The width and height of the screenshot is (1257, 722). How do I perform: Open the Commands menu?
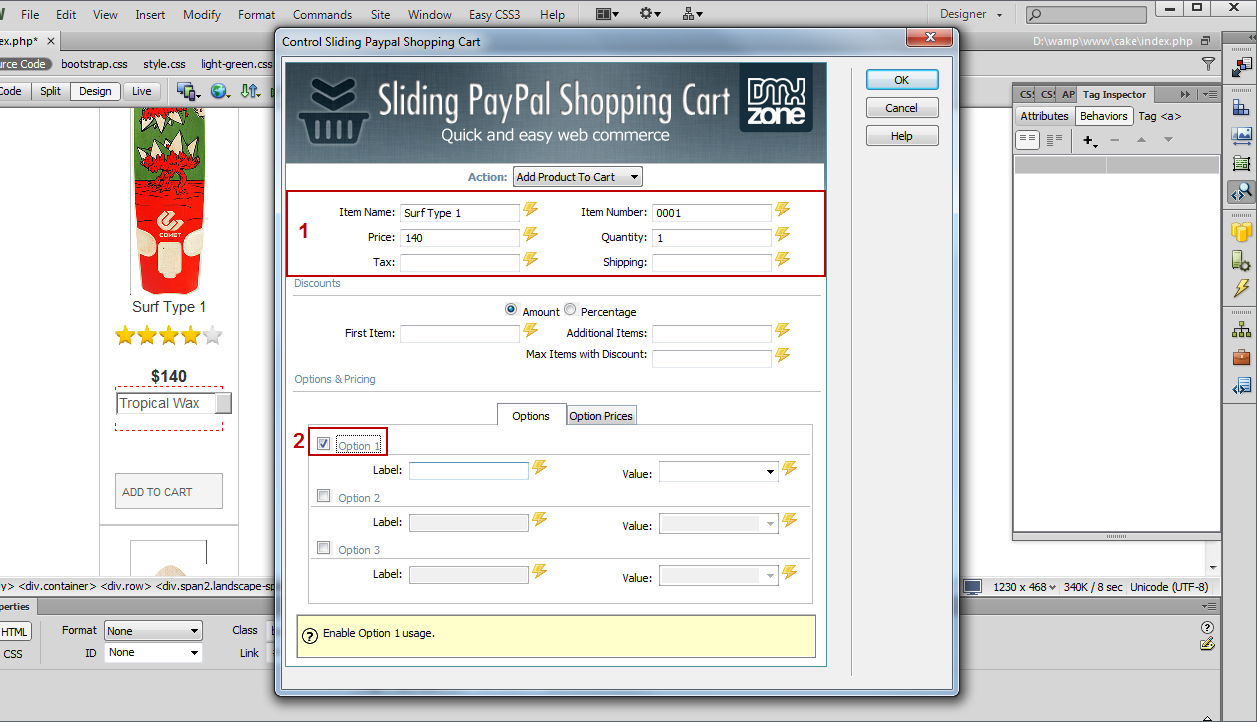tap(322, 15)
